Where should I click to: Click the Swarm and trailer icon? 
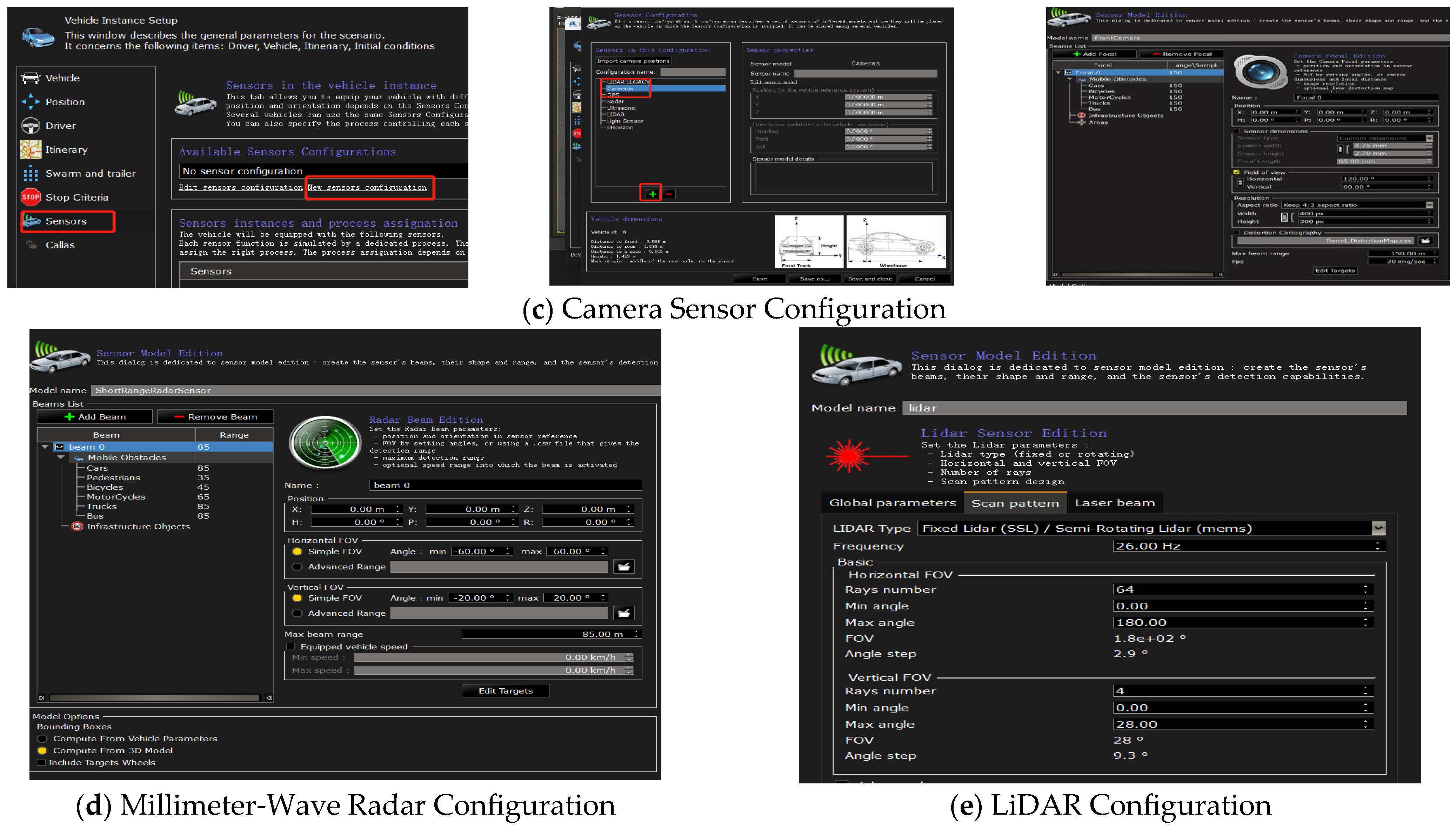click(x=30, y=173)
